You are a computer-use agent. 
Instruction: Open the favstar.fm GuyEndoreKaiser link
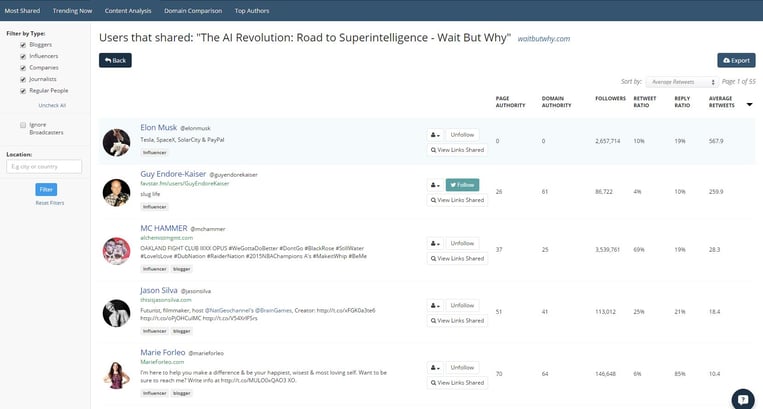pyautogui.click(x=184, y=183)
